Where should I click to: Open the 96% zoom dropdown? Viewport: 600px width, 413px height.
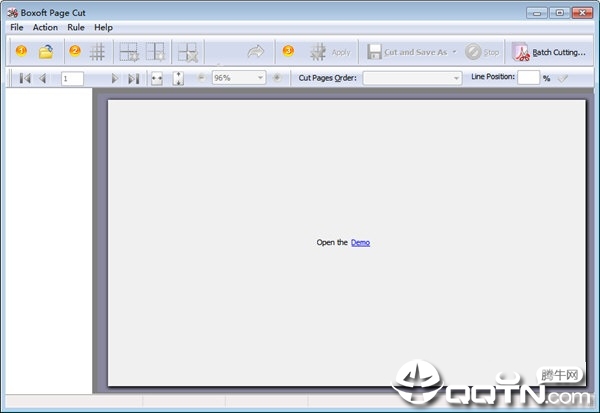point(260,78)
